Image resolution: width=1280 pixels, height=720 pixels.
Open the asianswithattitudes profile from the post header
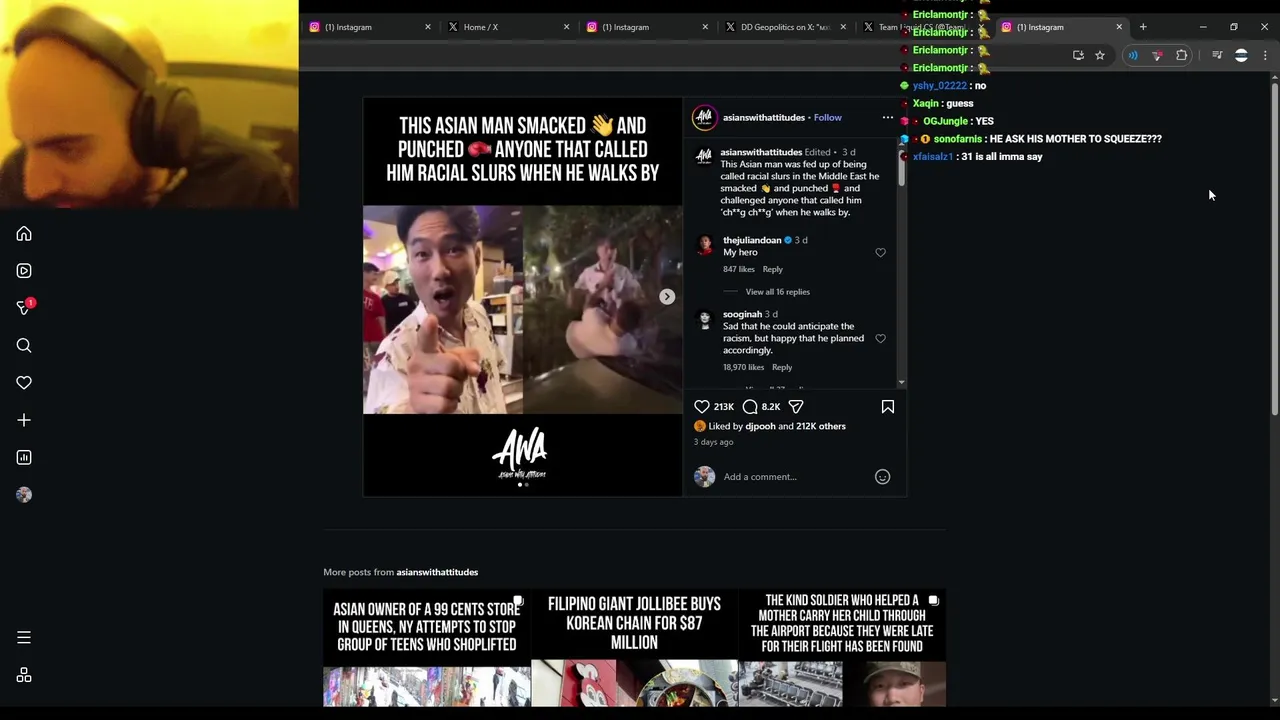pyautogui.click(x=764, y=118)
